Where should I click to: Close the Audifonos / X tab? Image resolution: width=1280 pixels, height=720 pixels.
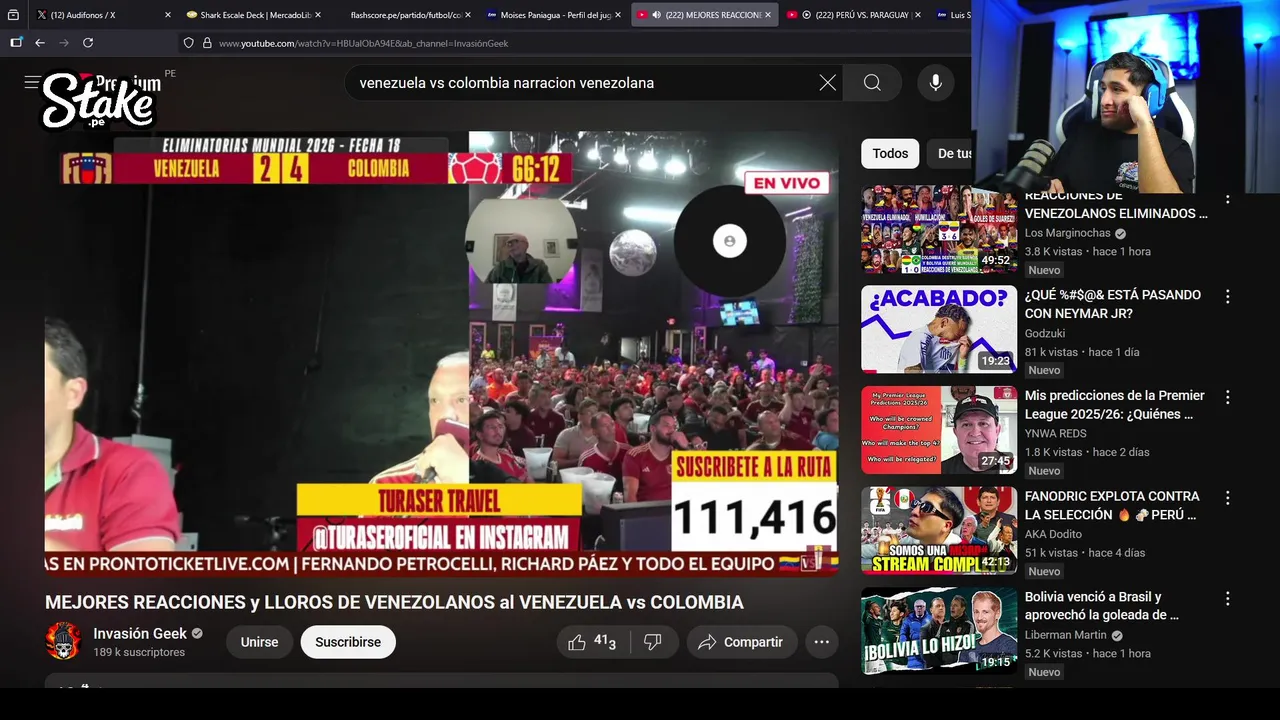click(x=167, y=15)
